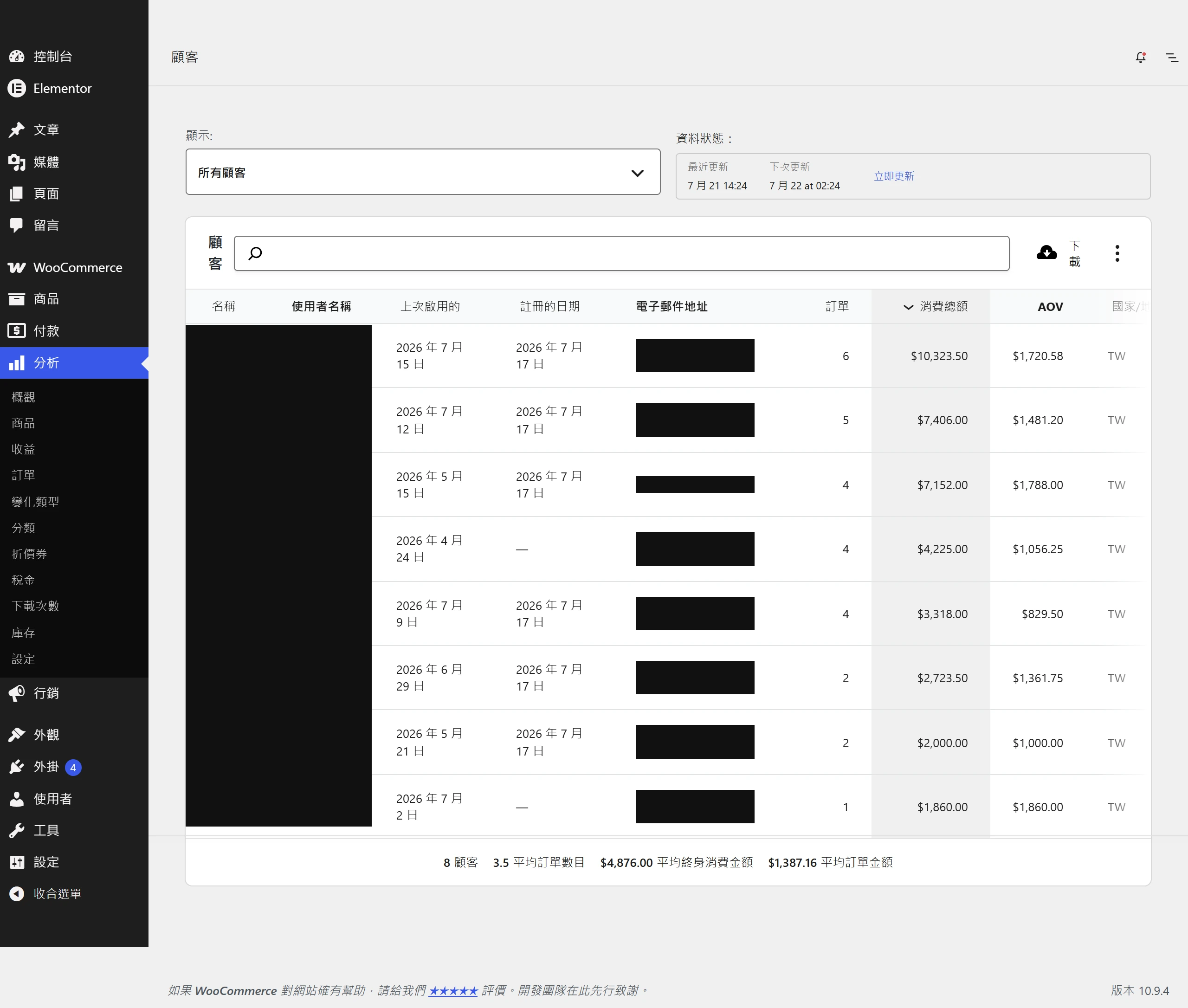Open 下載次數 analytics submenu

35,606
